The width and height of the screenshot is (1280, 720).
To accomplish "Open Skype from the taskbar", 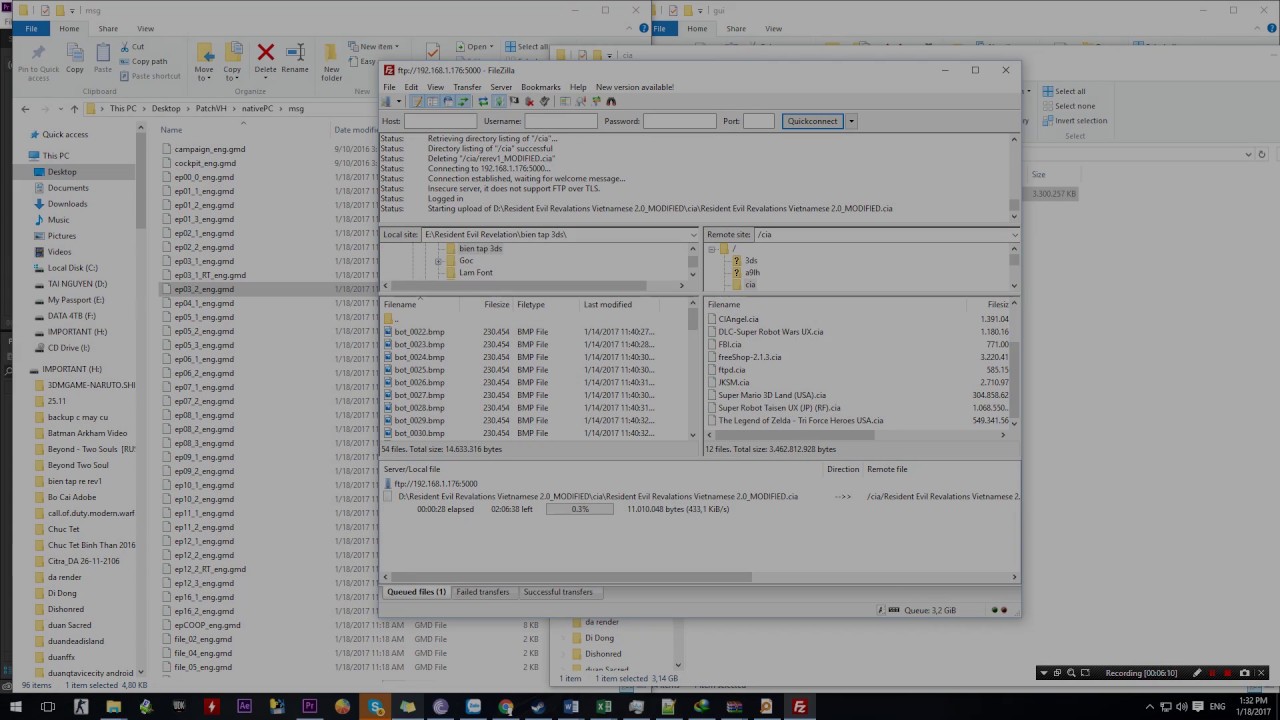I will pos(376,707).
